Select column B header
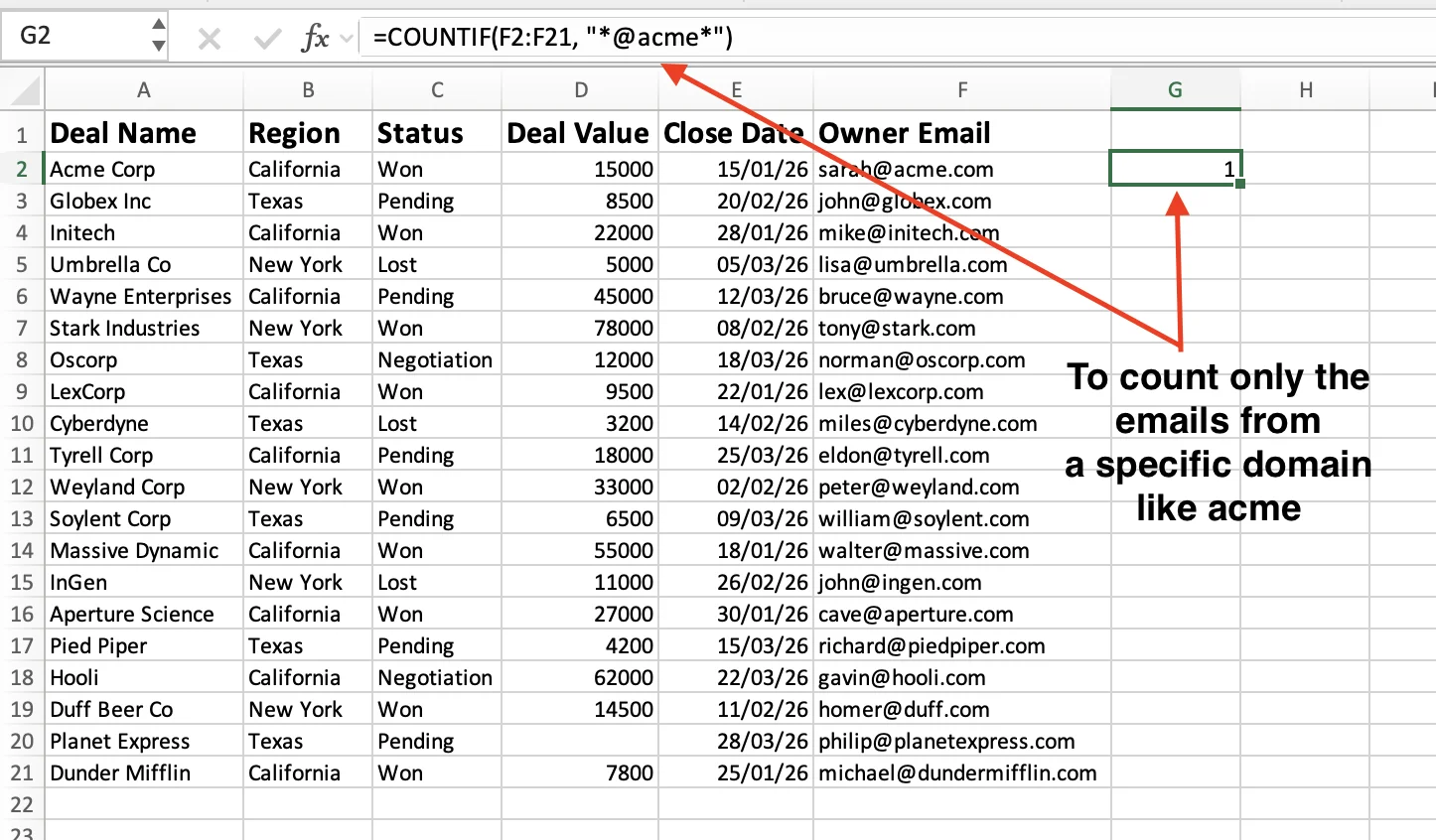The image size is (1436, 840). pos(308,90)
